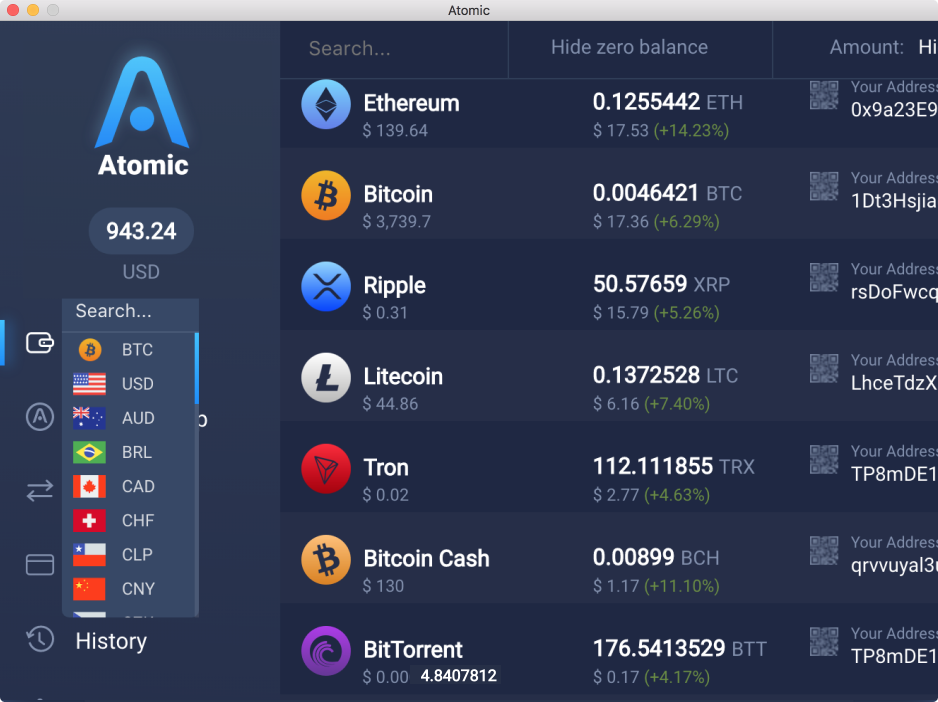Select USD in currency dropdown
938x702 pixels.
[x=128, y=384]
